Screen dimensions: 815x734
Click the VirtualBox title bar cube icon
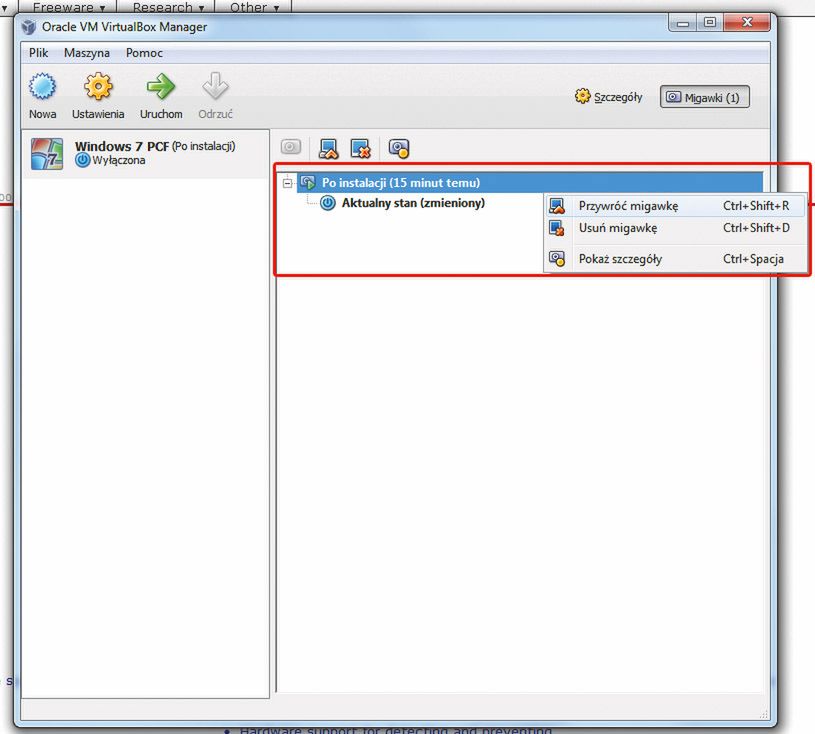pos(29,27)
